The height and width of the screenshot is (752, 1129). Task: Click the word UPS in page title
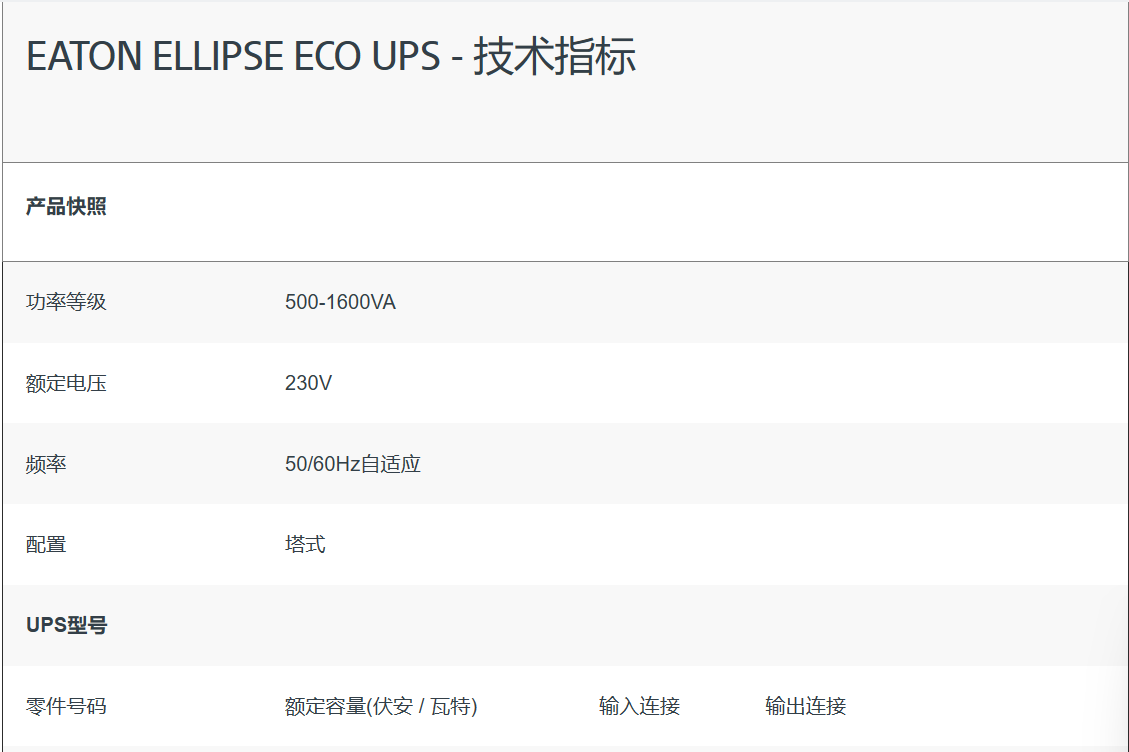(x=405, y=56)
